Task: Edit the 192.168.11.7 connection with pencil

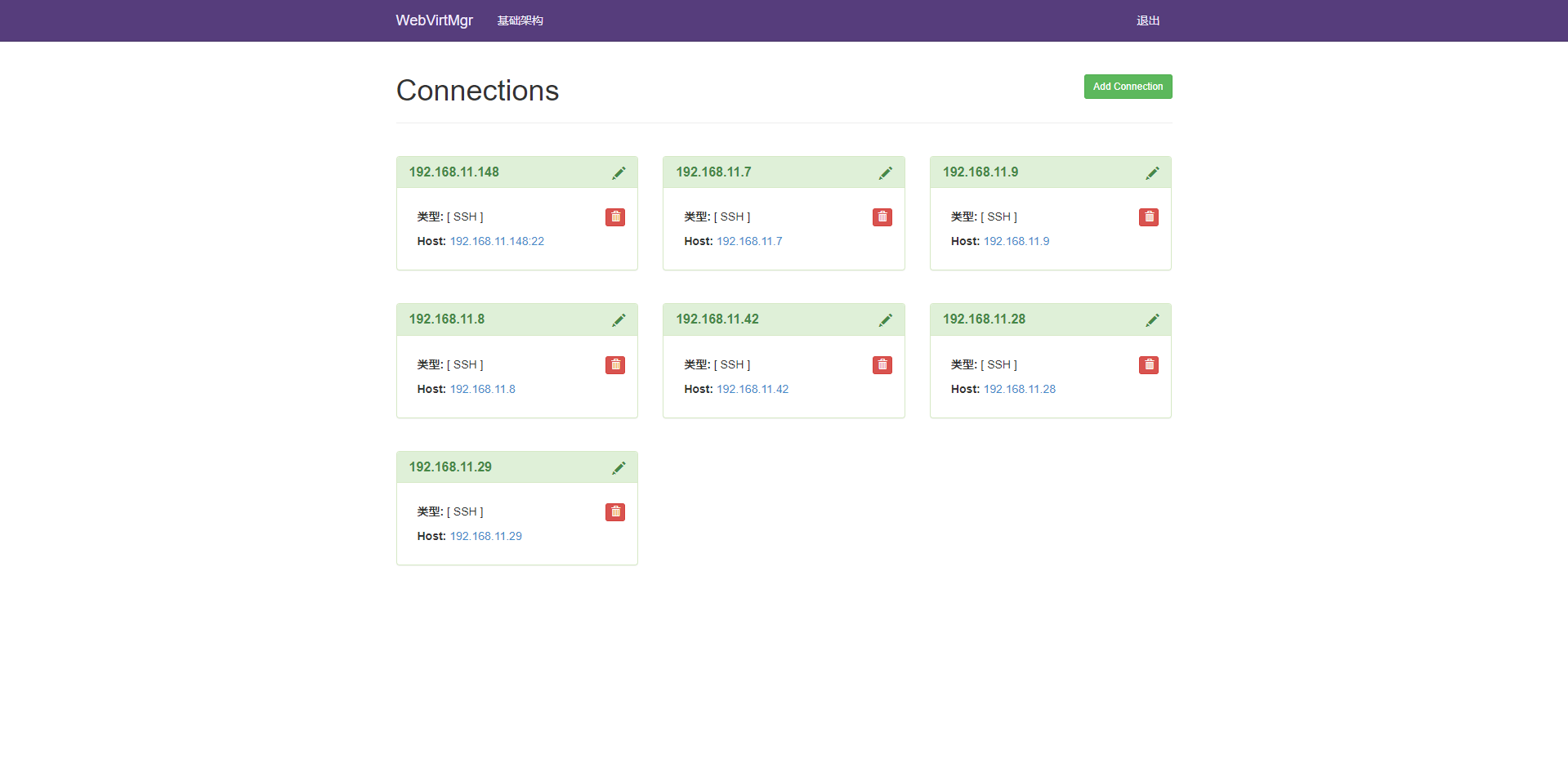Action: click(x=885, y=173)
